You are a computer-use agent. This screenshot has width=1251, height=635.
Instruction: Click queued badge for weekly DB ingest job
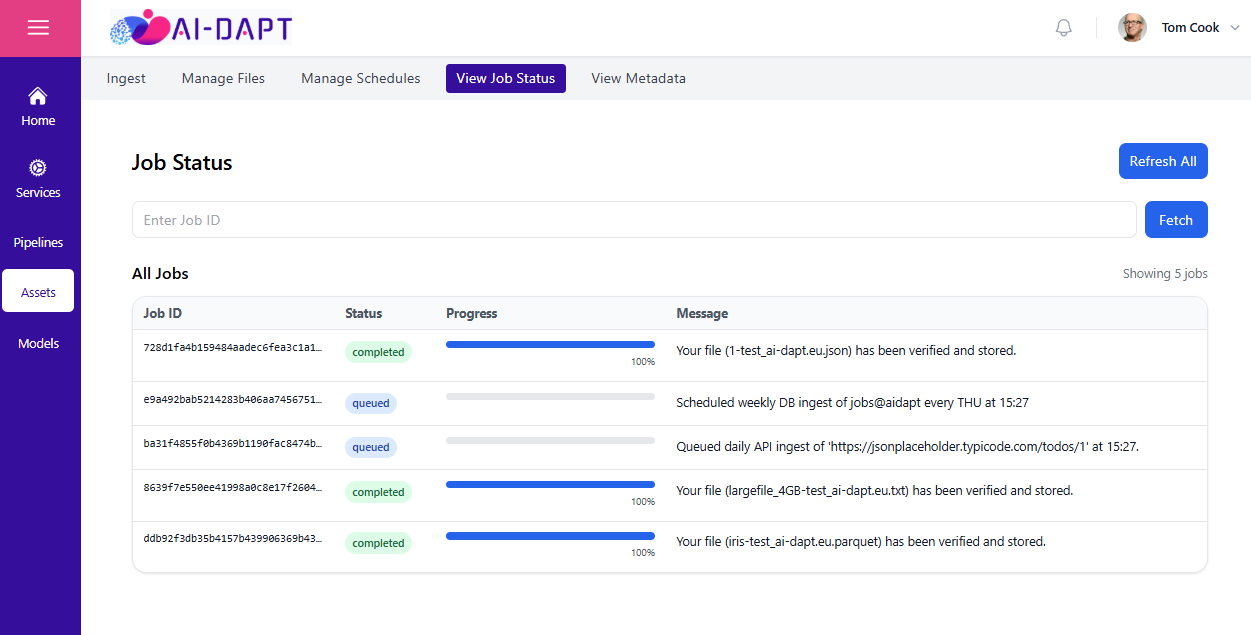click(x=371, y=403)
